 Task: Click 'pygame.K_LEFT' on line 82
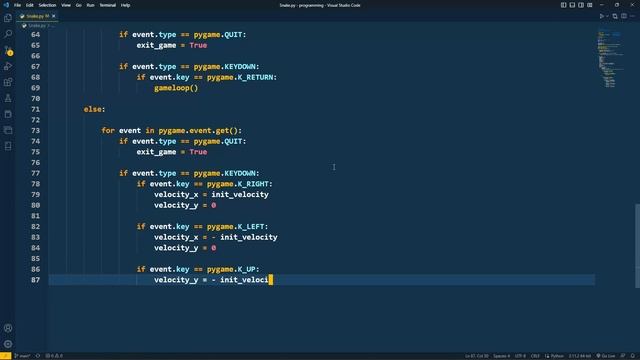[235, 227]
